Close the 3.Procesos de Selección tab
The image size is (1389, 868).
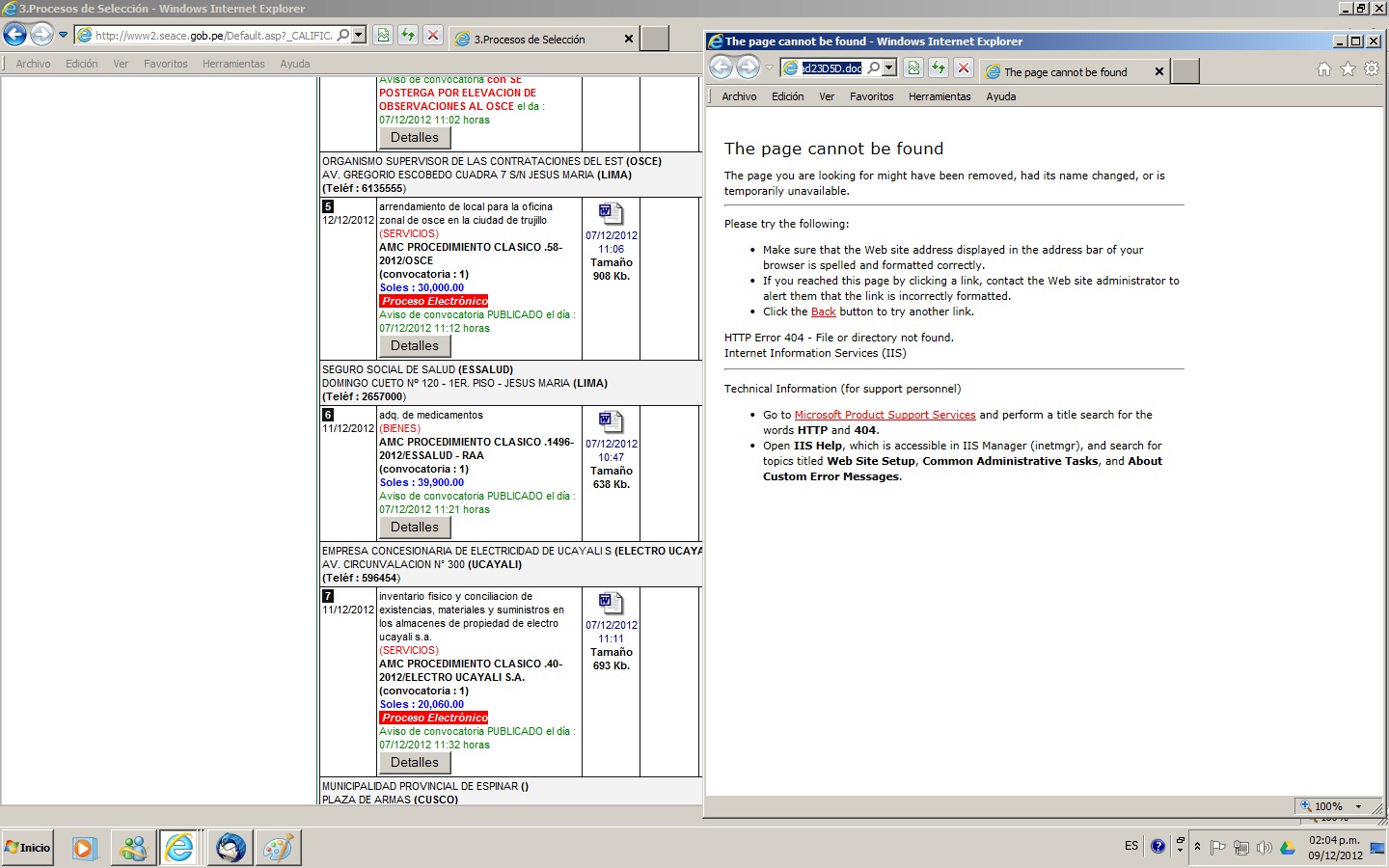[629, 40]
